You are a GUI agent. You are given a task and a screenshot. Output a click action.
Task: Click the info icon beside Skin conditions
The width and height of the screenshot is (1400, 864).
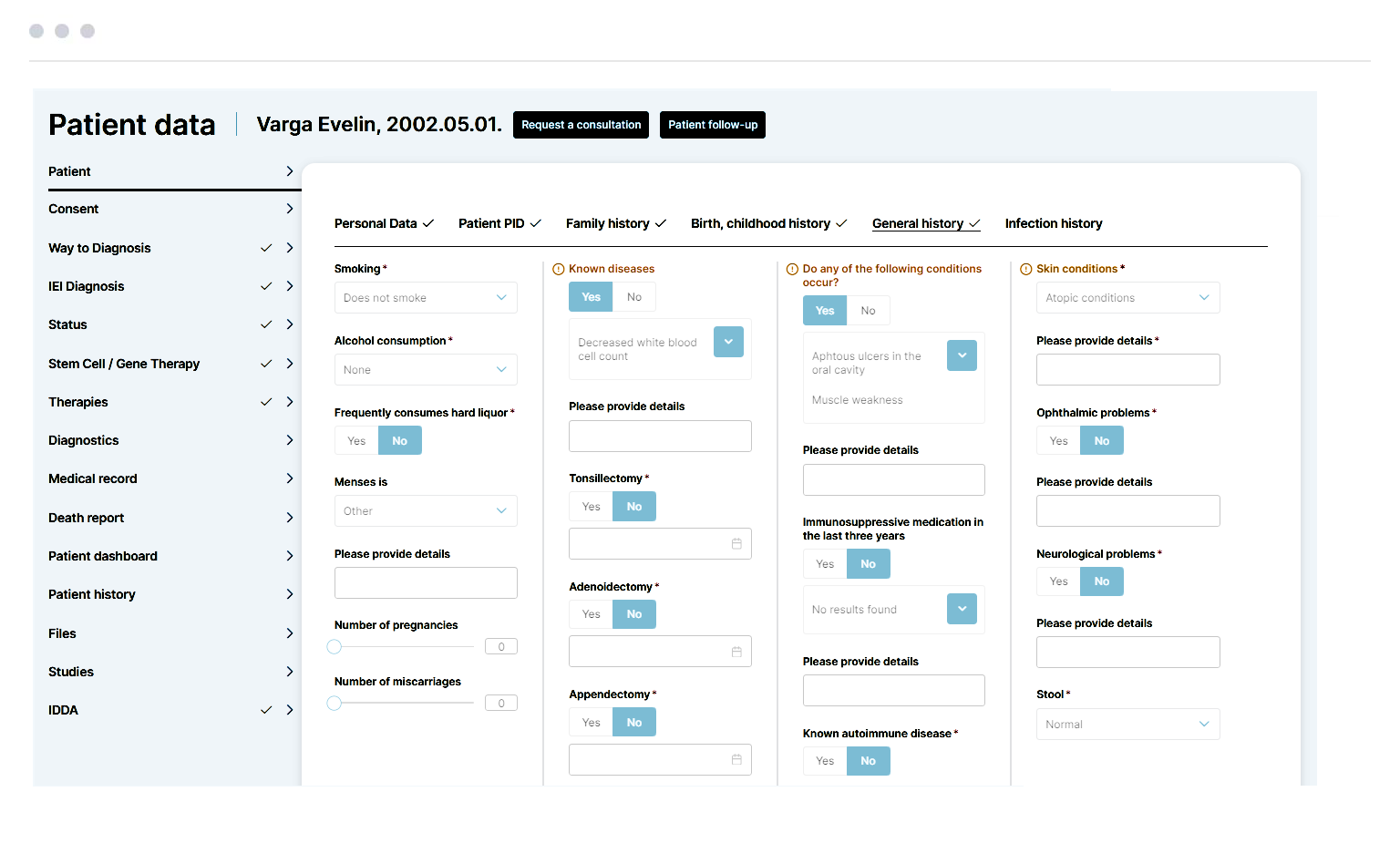[1026, 269]
